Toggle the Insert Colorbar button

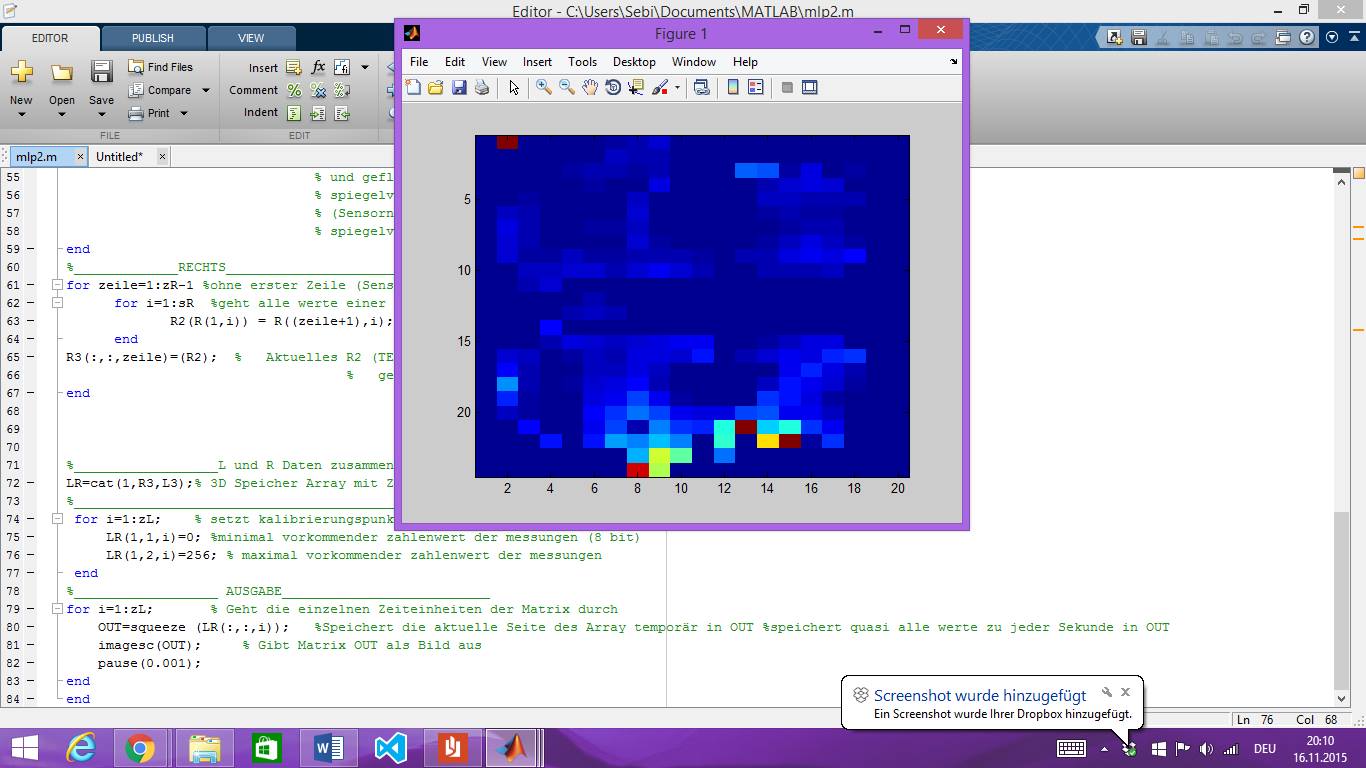point(733,88)
